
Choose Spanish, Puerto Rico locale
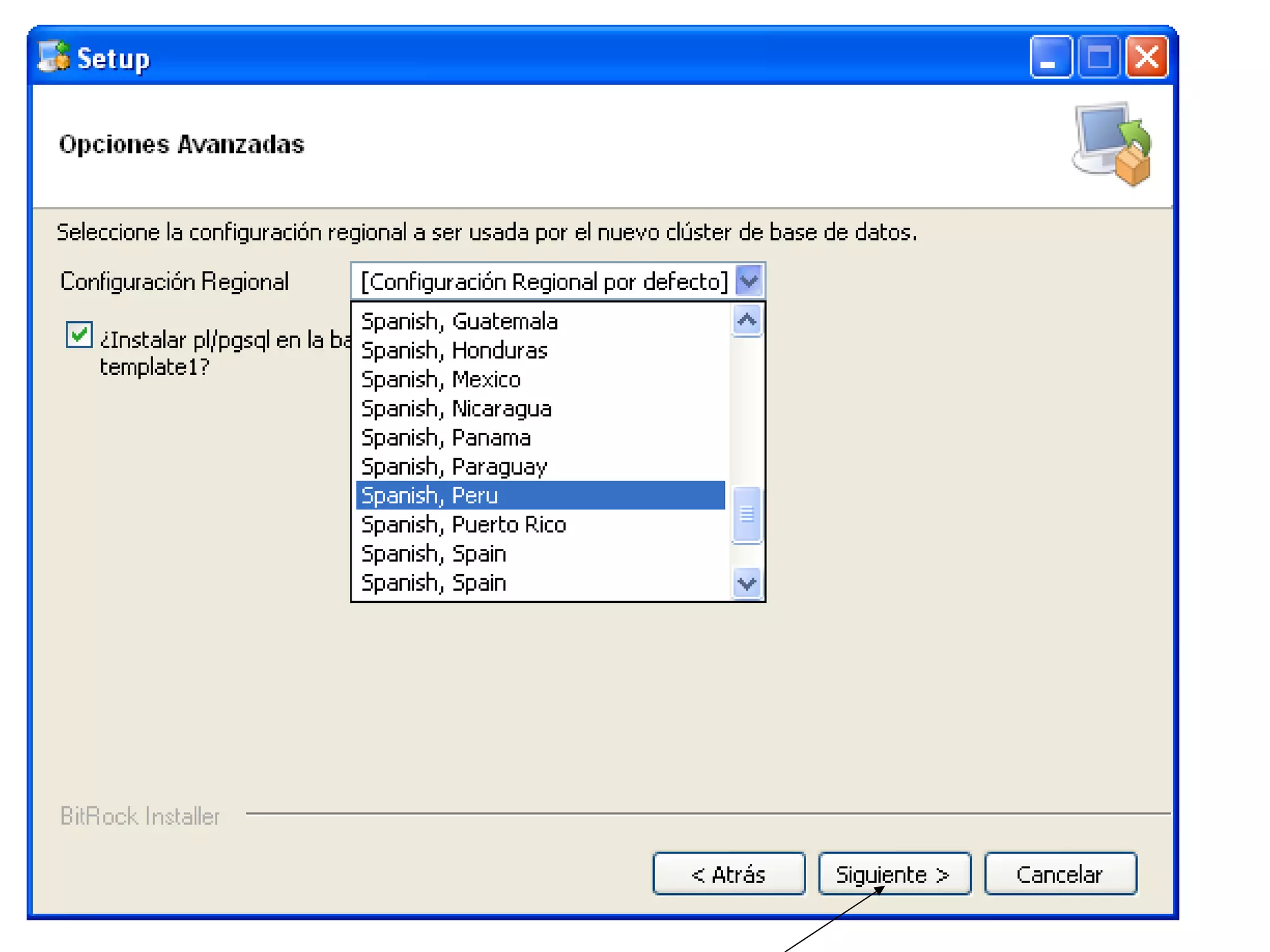(463, 524)
